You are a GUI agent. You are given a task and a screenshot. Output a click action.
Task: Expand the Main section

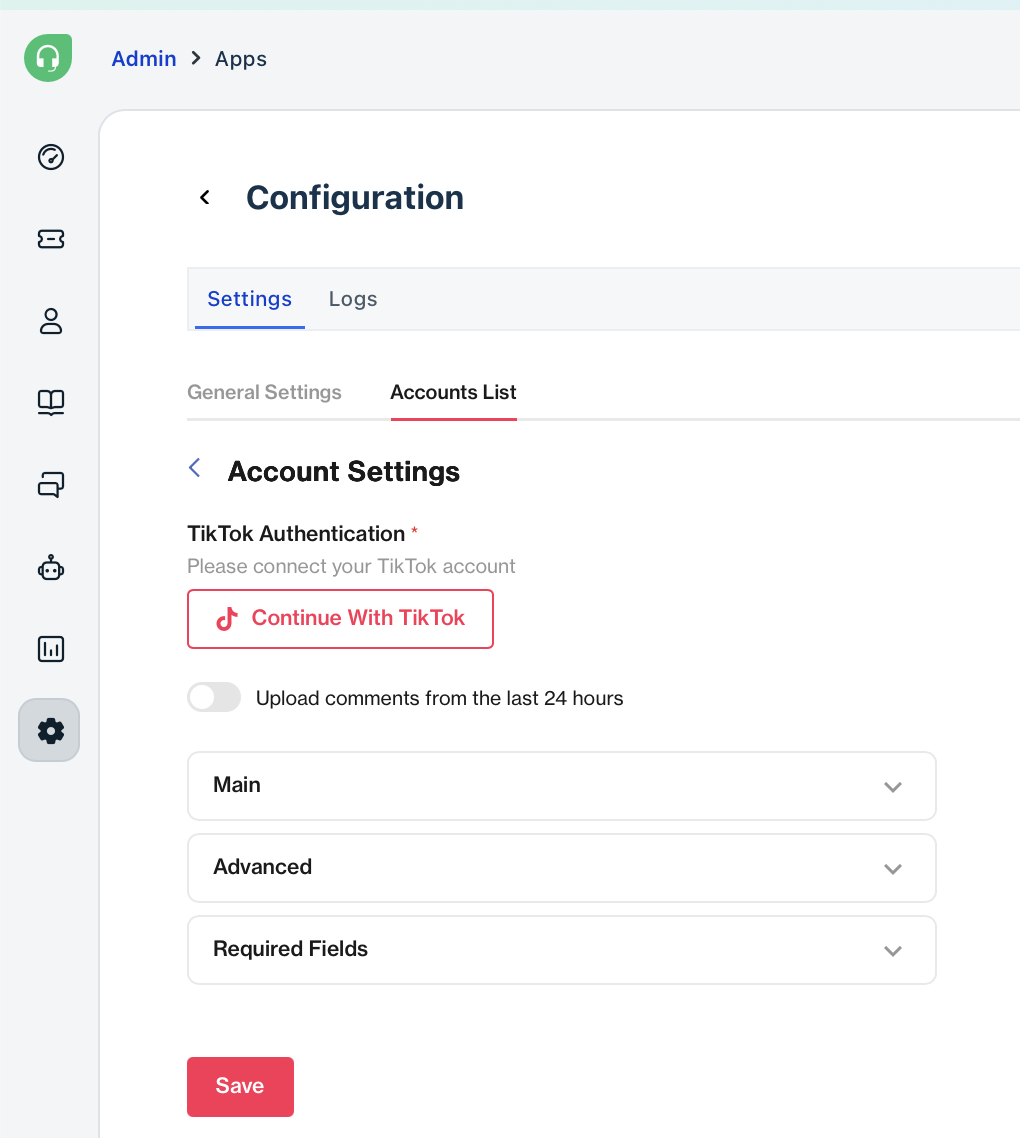(x=562, y=786)
